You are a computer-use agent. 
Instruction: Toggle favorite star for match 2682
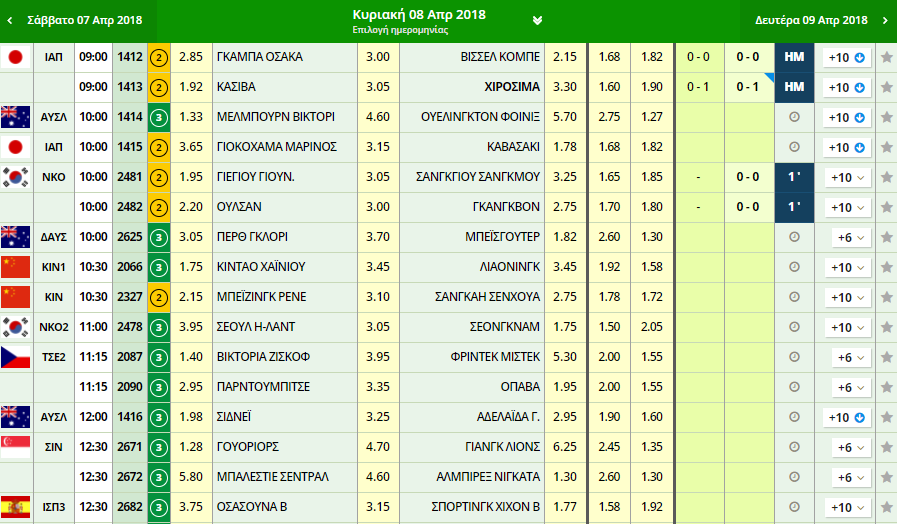pyautogui.click(x=886, y=507)
